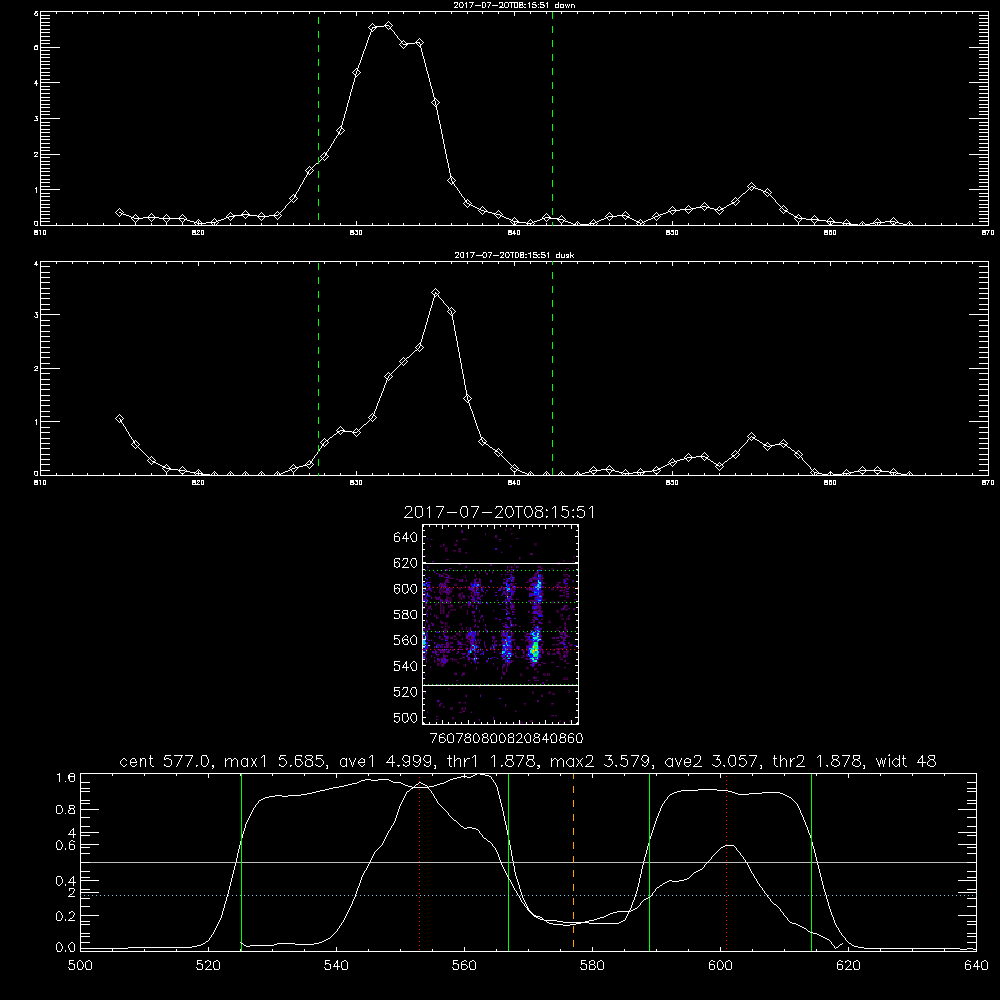Click the left green dashed line in dusk plot
1000x1000 pixels.
pos(318,368)
